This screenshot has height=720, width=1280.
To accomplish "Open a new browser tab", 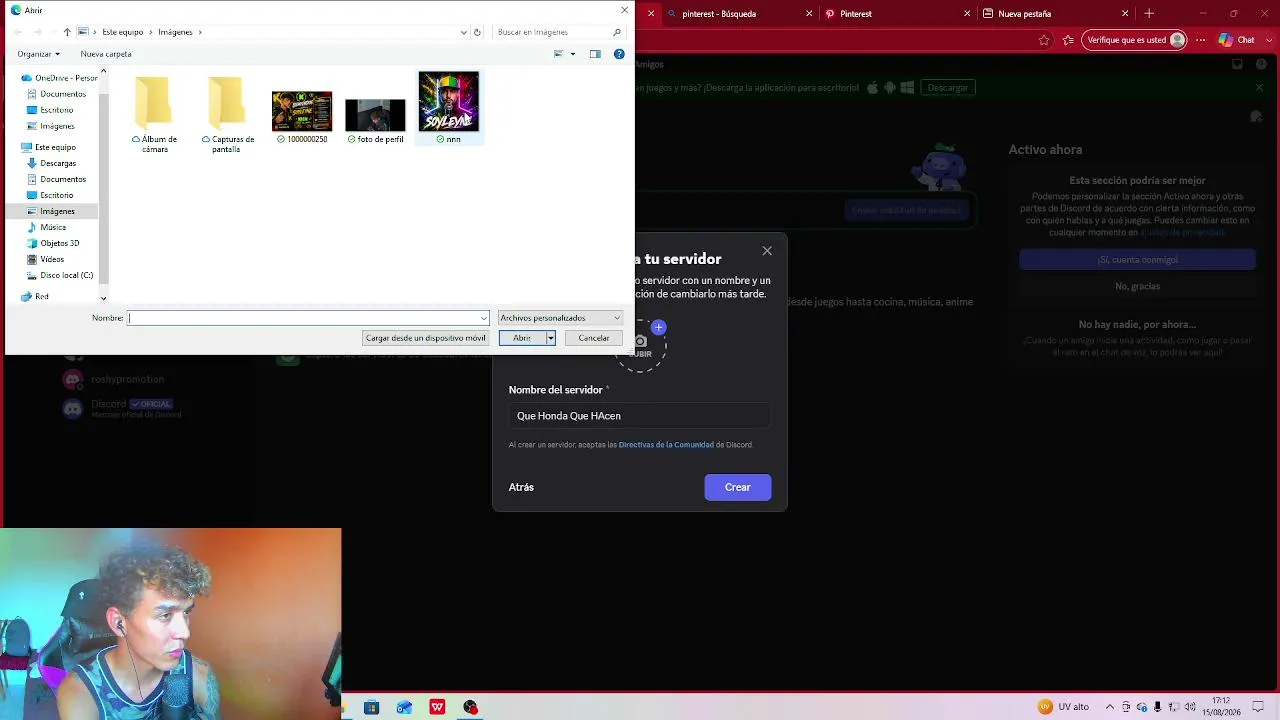I will 1149,14.
